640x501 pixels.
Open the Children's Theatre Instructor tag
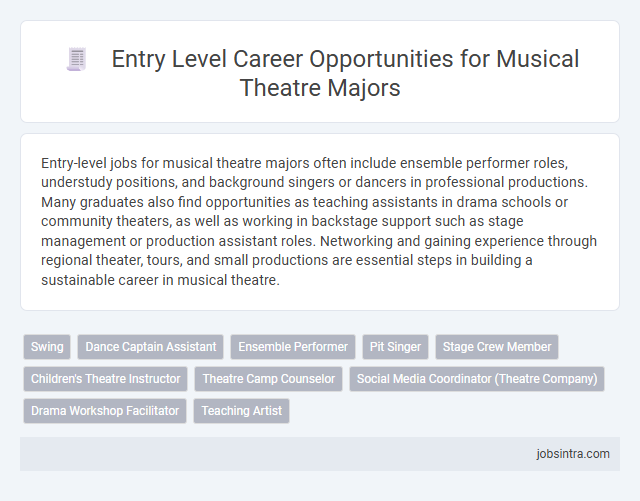tap(105, 379)
